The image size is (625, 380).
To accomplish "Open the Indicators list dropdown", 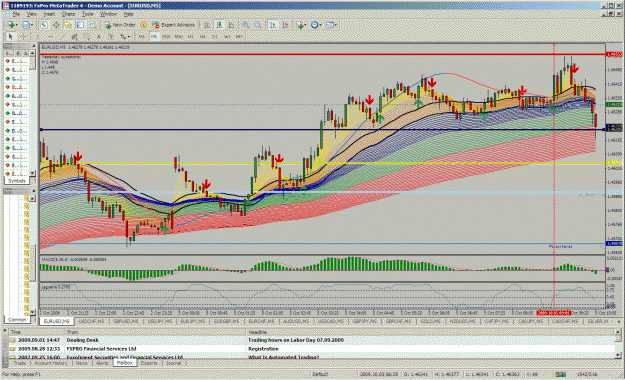I will tap(302, 25).
